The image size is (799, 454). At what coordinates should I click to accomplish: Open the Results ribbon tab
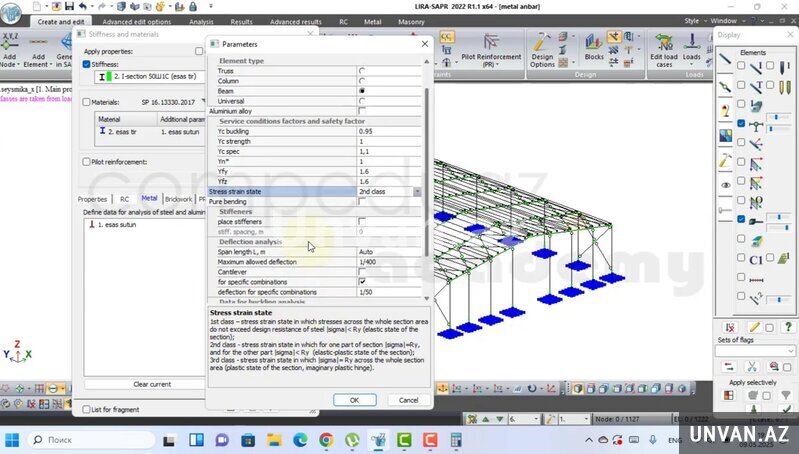pos(241,22)
